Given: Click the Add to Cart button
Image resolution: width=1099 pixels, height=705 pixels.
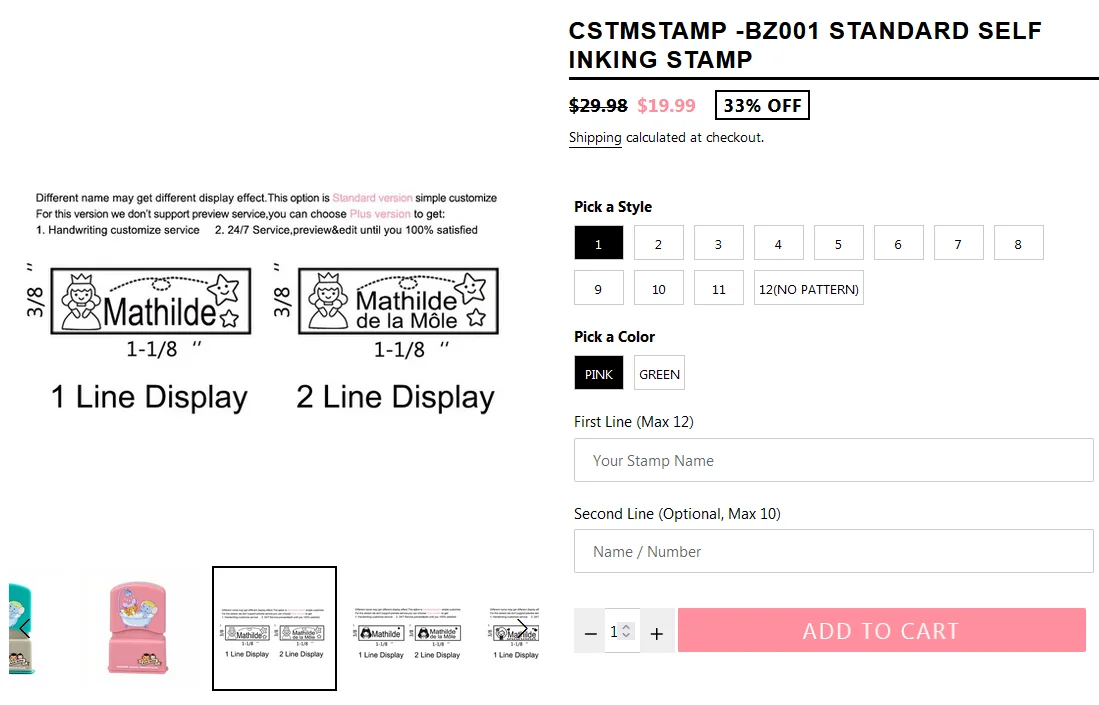Looking at the screenshot, I should [x=881, y=631].
